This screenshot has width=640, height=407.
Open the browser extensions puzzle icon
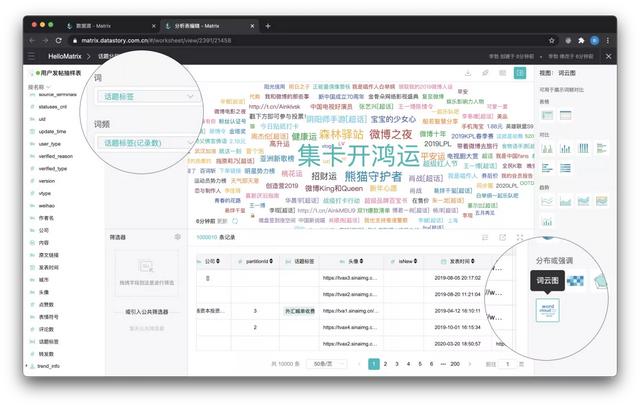(581, 40)
